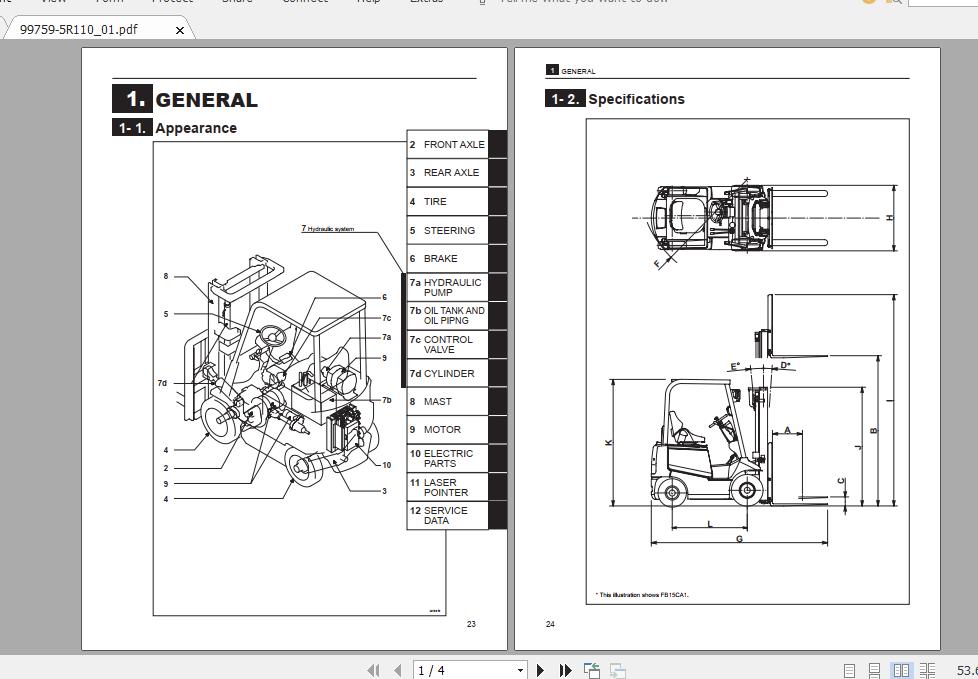Click the previous page arrow icon
This screenshot has height=679, width=978.
click(x=397, y=668)
